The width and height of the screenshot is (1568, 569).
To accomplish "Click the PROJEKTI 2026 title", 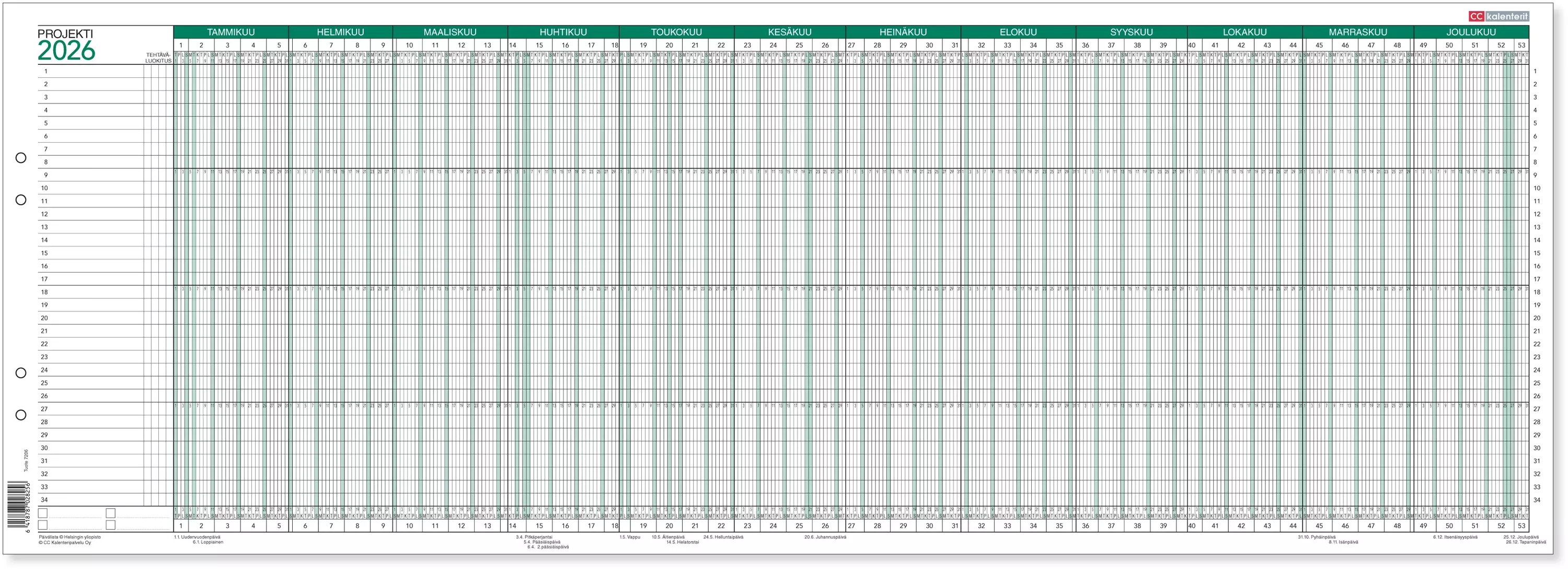I will click(66, 45).
